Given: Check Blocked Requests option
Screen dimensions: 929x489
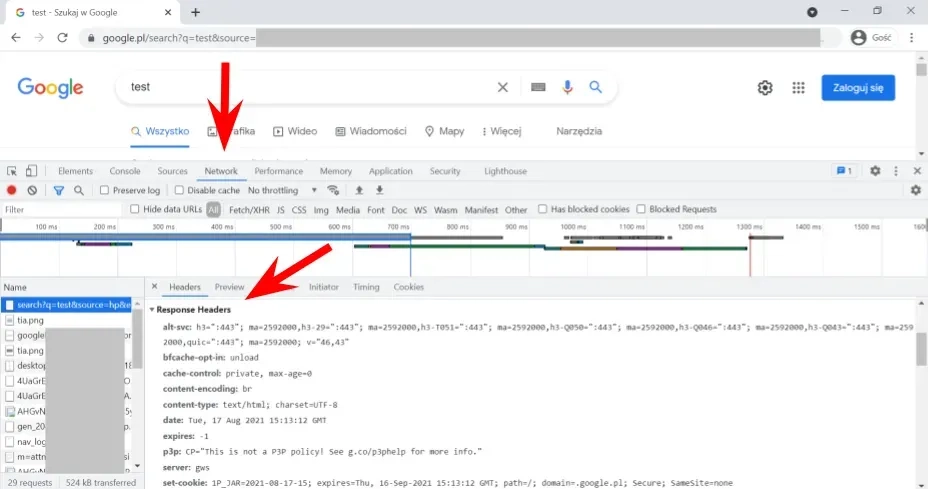Looking at the screenshot, I should pos(640,209).
